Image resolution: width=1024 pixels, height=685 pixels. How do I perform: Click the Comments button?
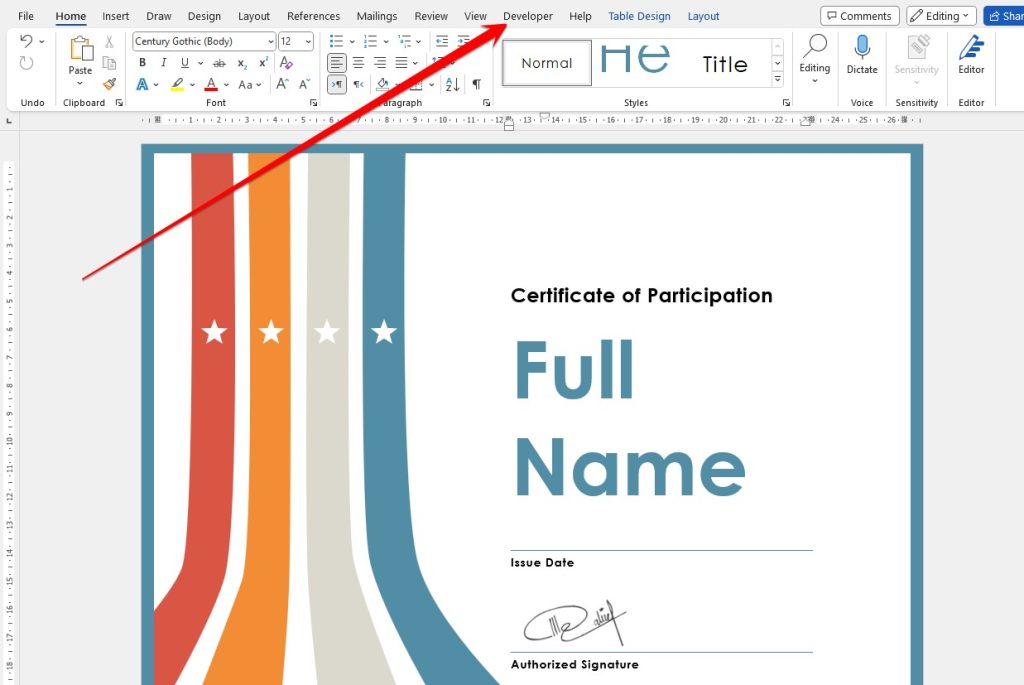click(859, 16)
